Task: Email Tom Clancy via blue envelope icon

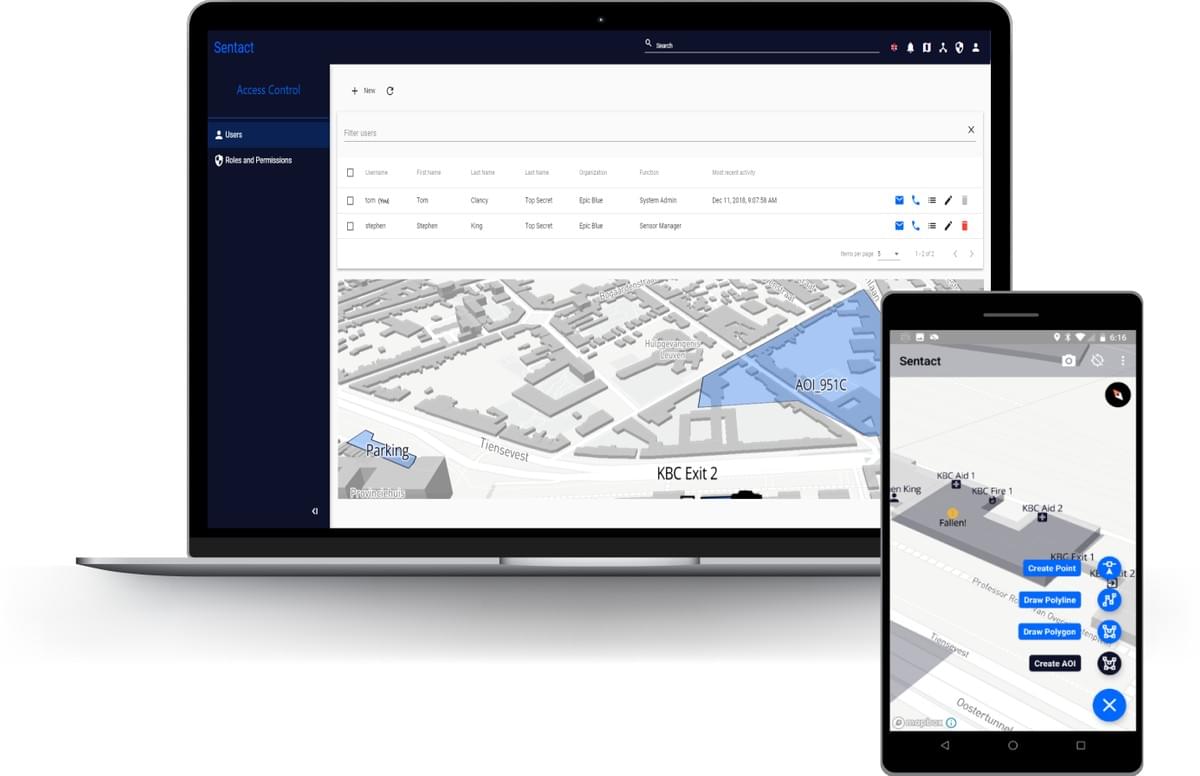Action: coord(899,200)
